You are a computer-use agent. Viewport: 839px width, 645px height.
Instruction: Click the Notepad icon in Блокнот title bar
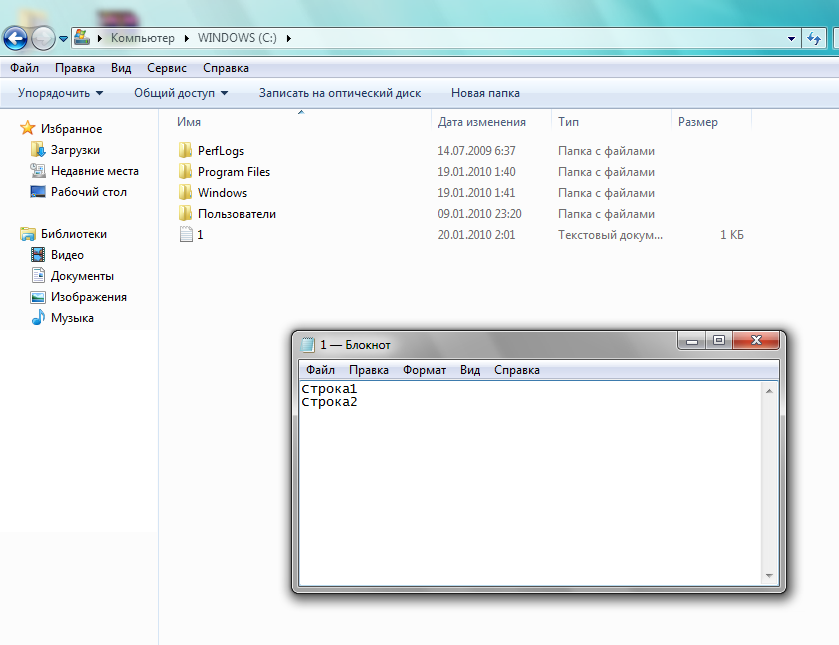[x=308, y=345]
